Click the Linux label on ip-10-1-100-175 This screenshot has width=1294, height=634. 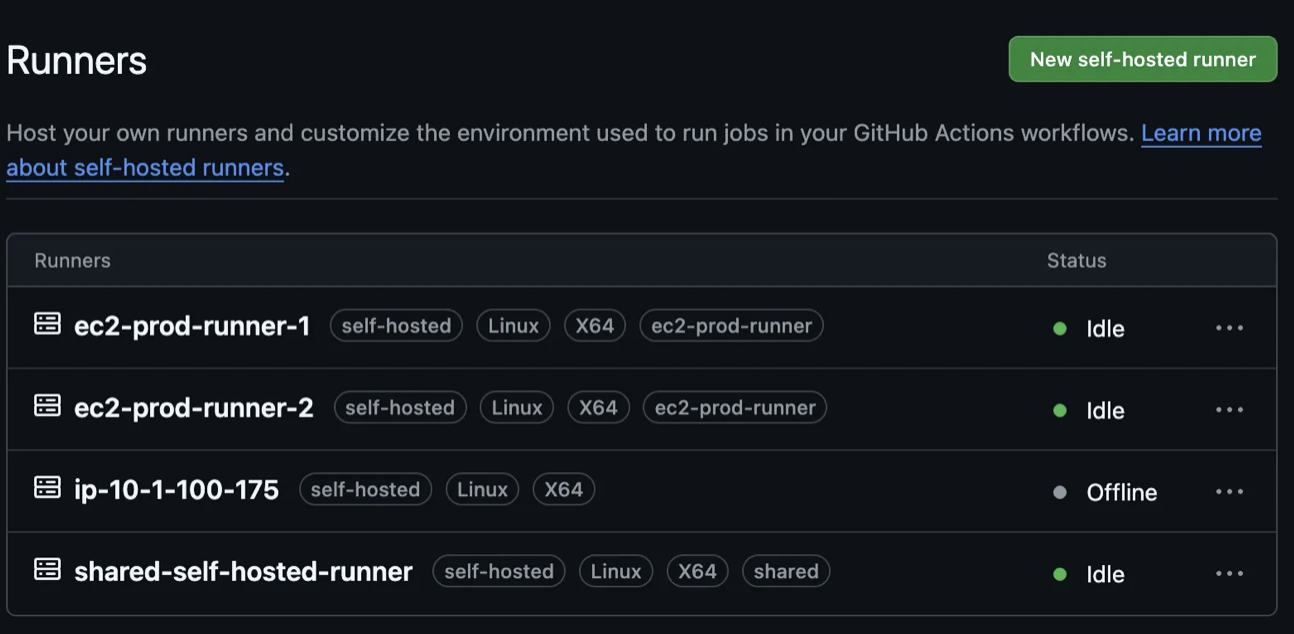click(482, 489)
